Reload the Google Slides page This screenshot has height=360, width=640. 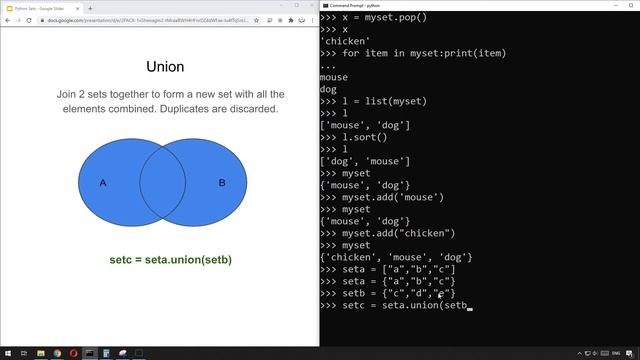pos(29,20)
